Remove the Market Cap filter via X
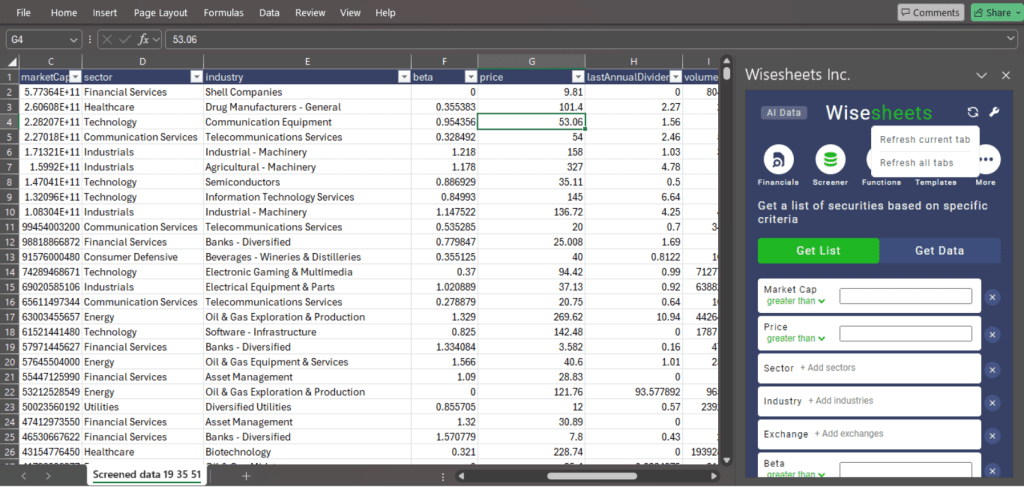 (992, 297)
